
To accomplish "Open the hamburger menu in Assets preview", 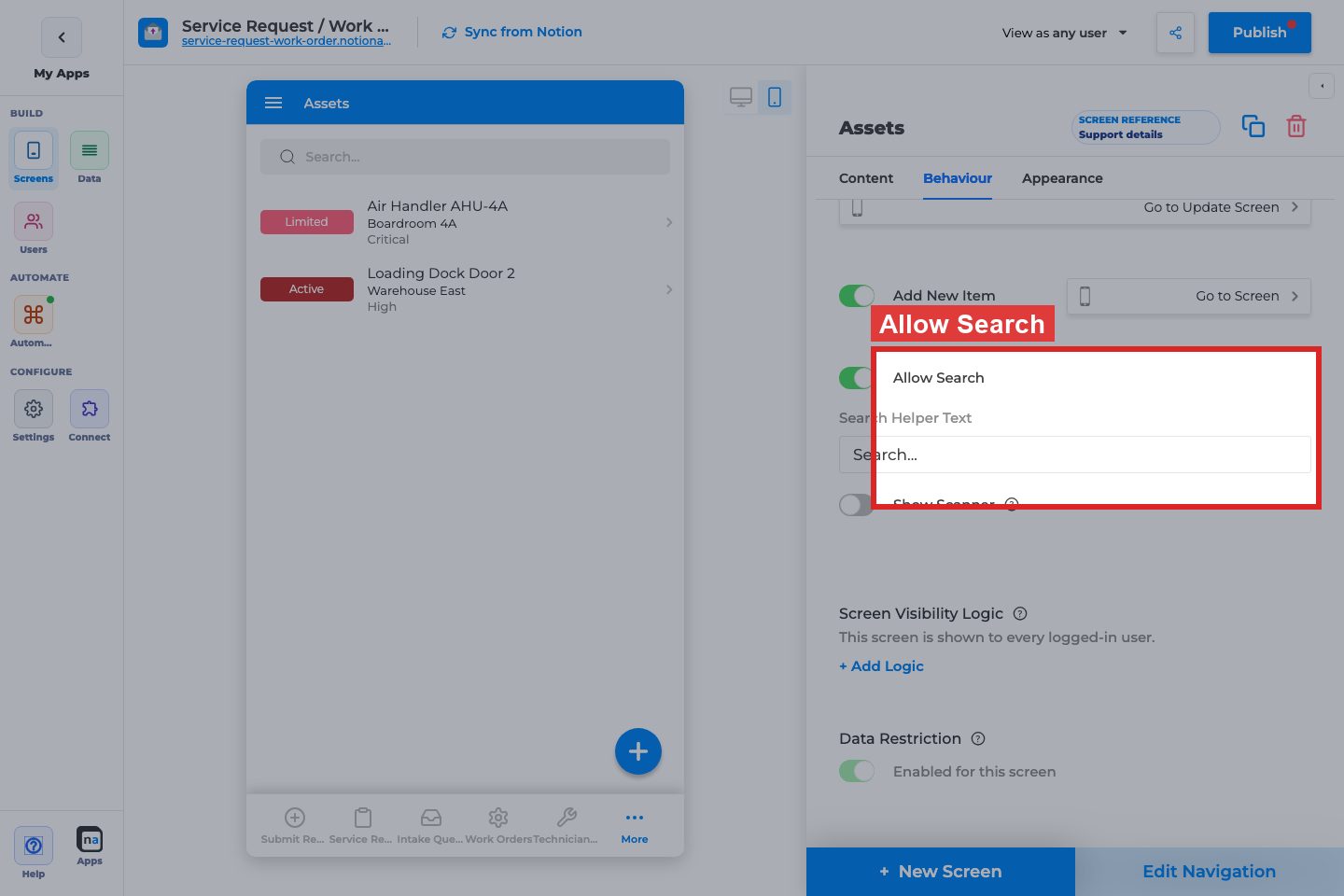I will (273, 103).
